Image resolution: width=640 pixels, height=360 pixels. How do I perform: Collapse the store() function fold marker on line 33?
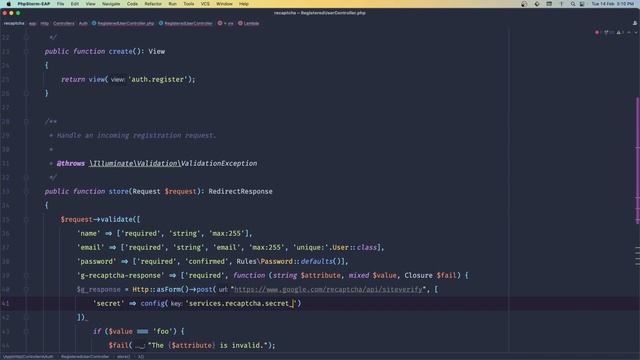pyautogui.click(x=26, y=191)
